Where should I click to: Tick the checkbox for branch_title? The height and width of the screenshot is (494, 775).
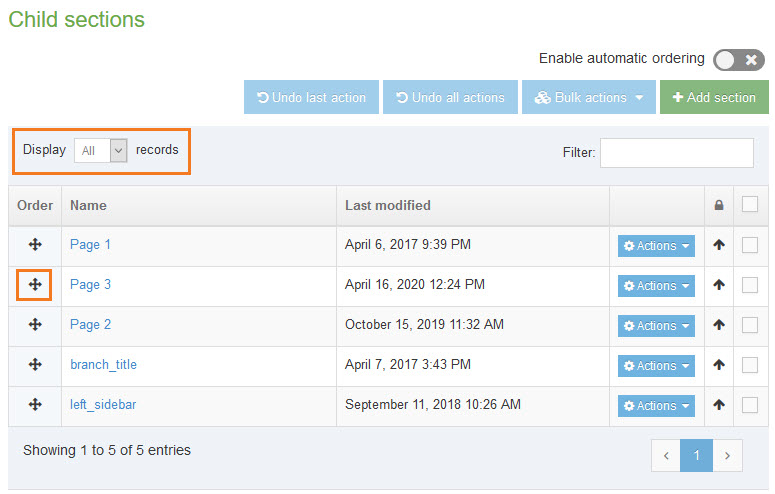point(750,365)
